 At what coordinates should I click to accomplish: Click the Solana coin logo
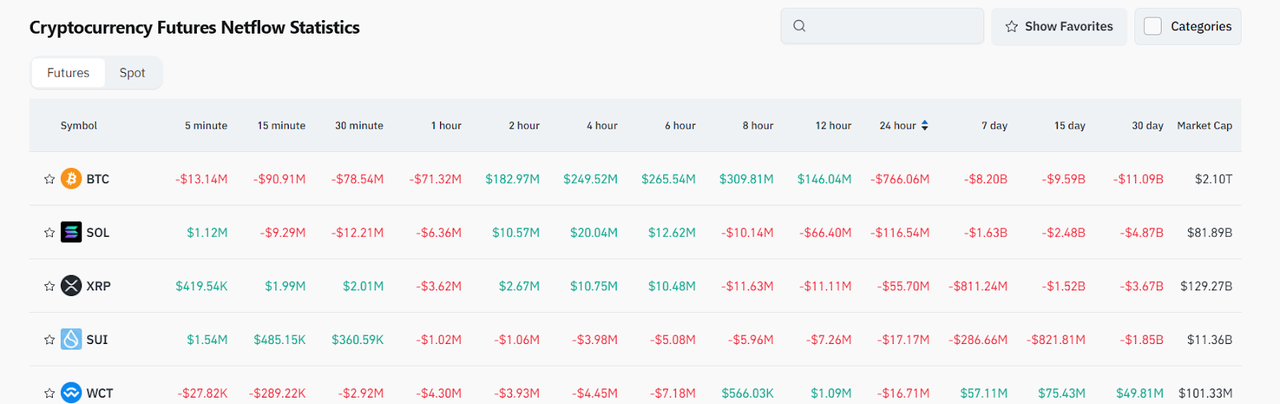tap(71, 232)
